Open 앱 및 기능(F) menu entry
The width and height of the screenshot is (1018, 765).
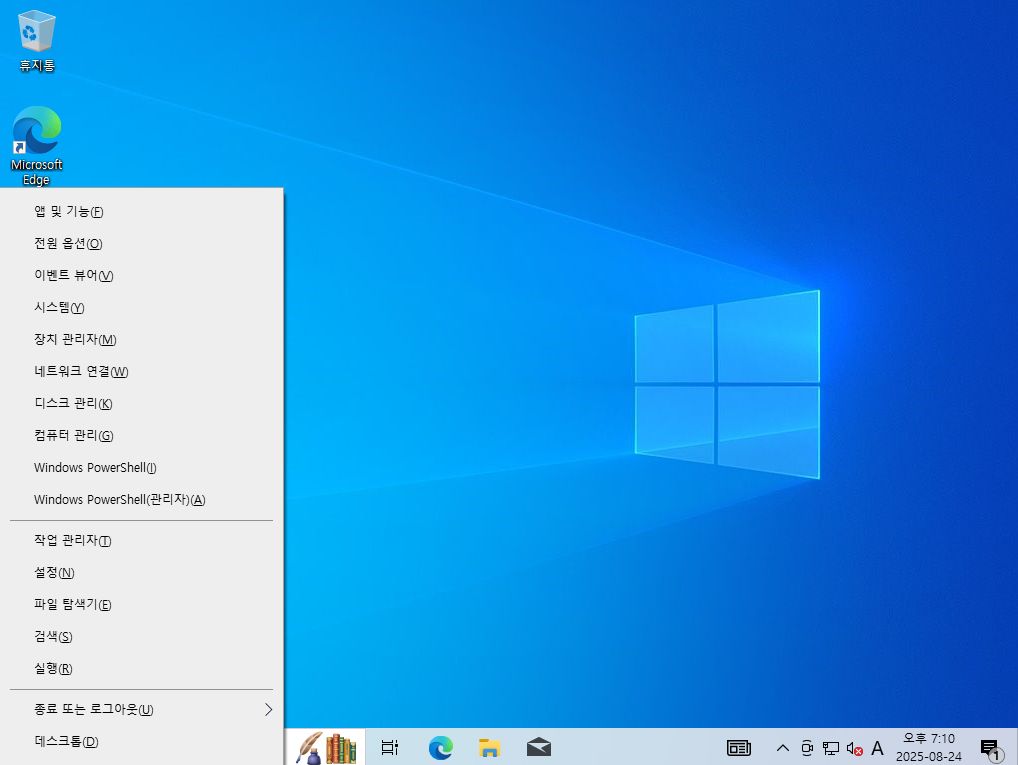142,212
